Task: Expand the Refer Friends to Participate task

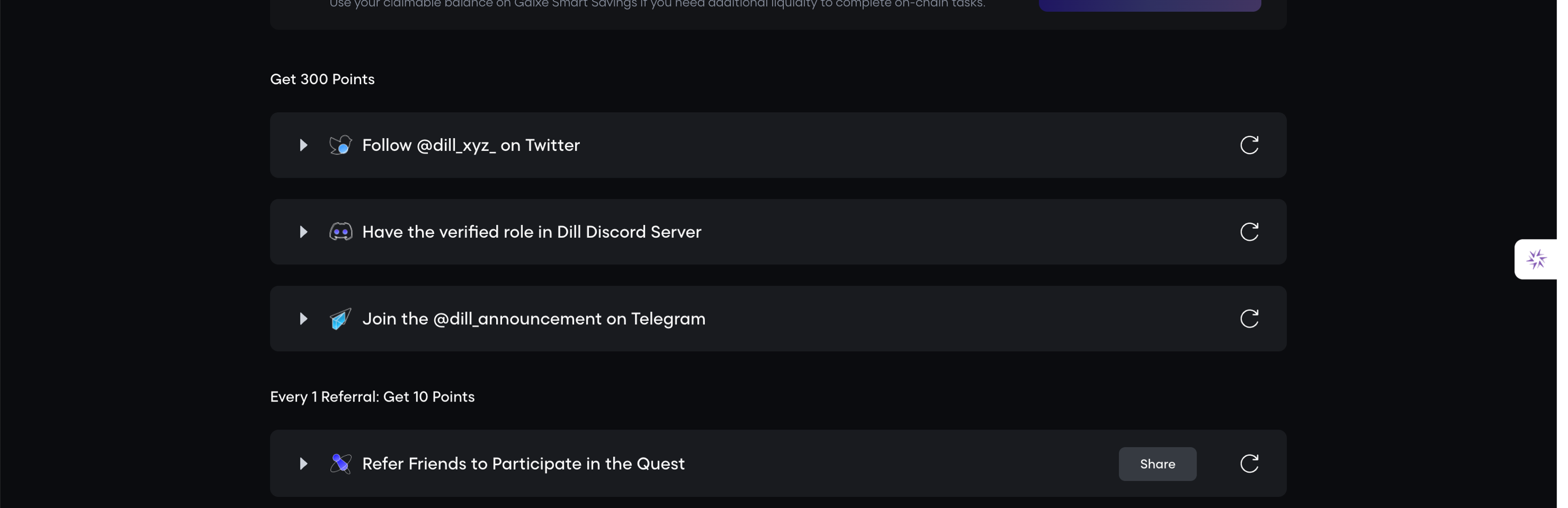Action: coord(303,464)
